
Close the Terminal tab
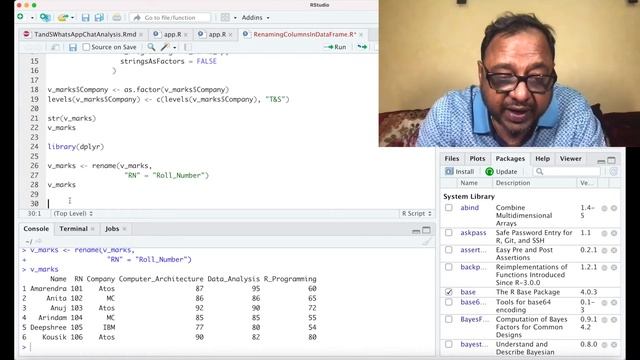pos(93,229)
